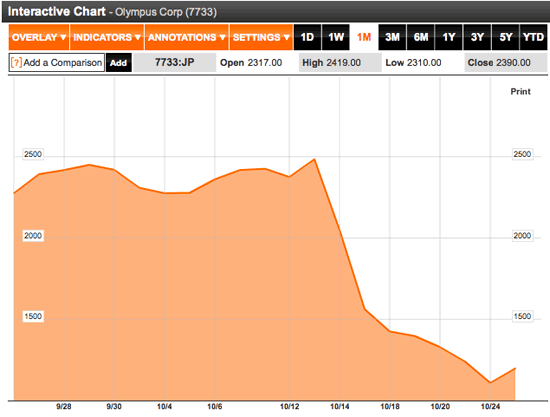550x417 pixels.
Task: Open the Settings dropdown
Action: click(x=261, y=37)
